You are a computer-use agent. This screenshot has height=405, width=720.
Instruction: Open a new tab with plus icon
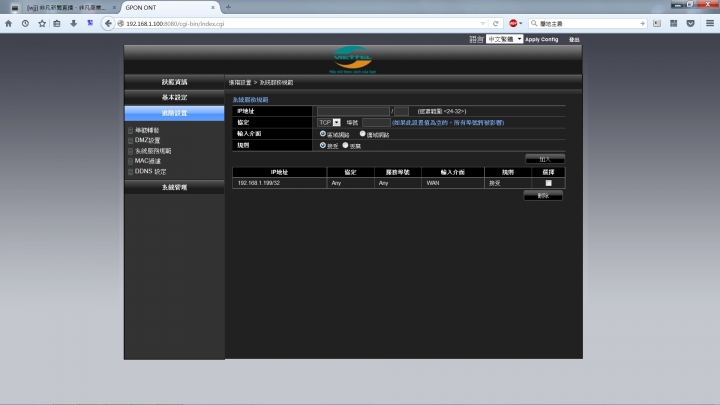228,7
